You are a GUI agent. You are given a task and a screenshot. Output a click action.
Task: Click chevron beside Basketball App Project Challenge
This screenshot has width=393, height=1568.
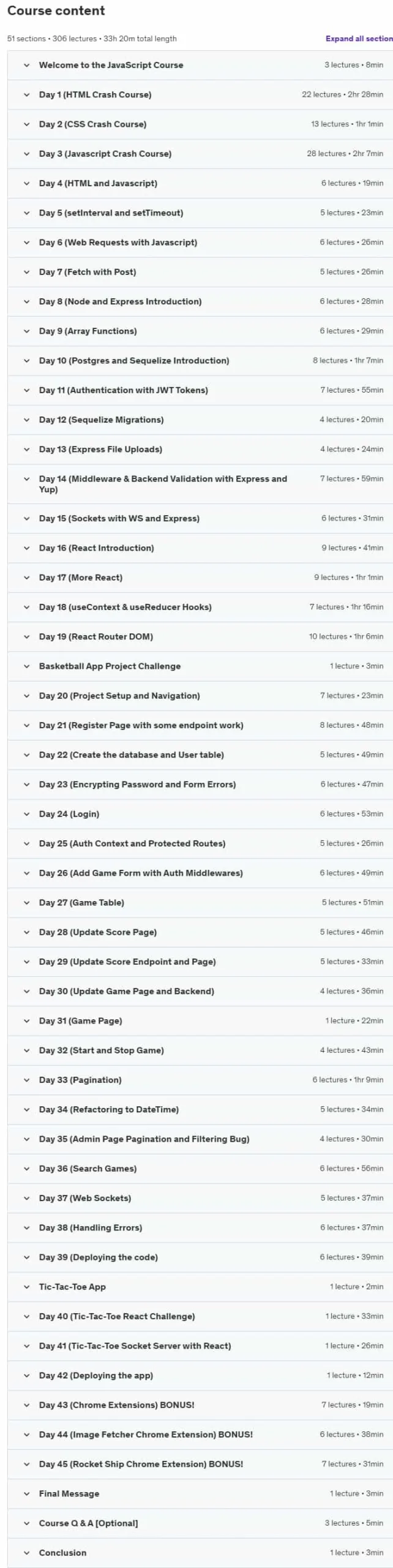tap(26, 666)
